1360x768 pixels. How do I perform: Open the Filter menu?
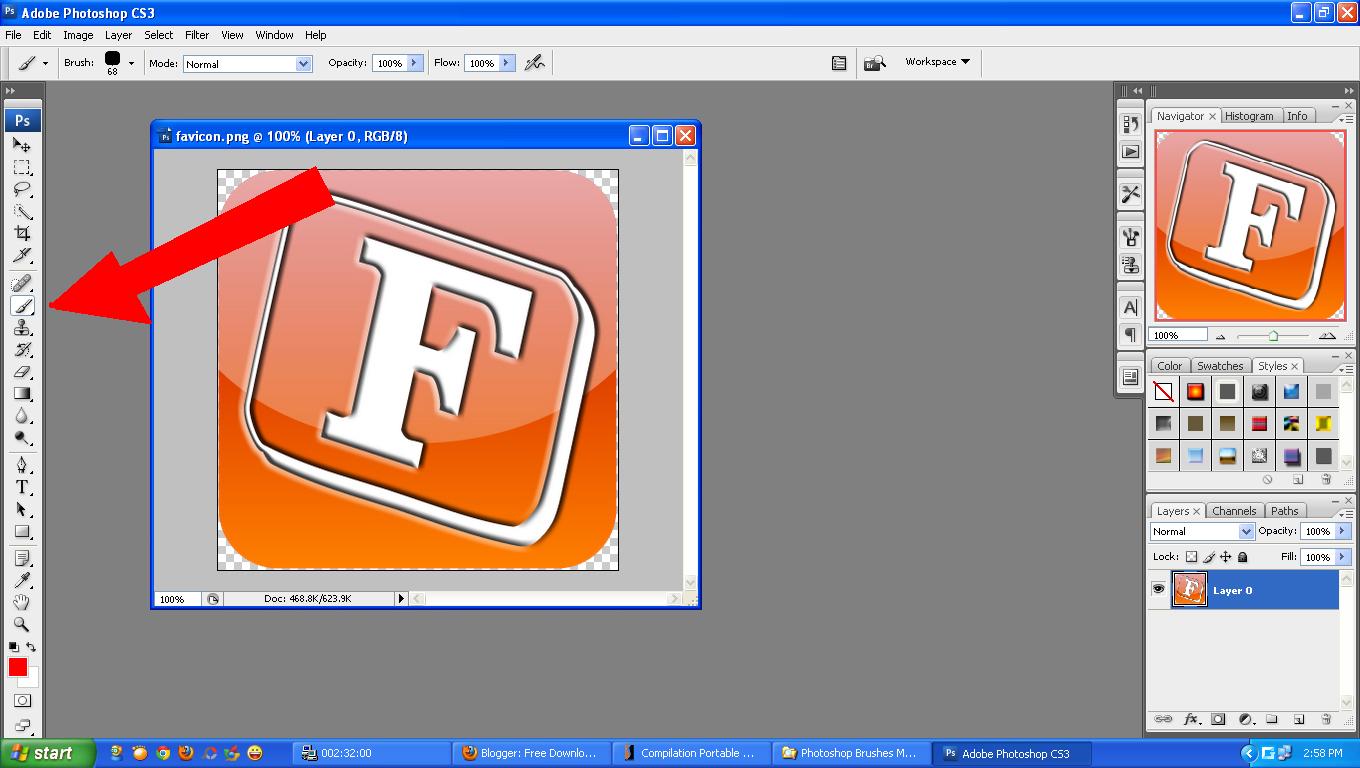(197, 35)
